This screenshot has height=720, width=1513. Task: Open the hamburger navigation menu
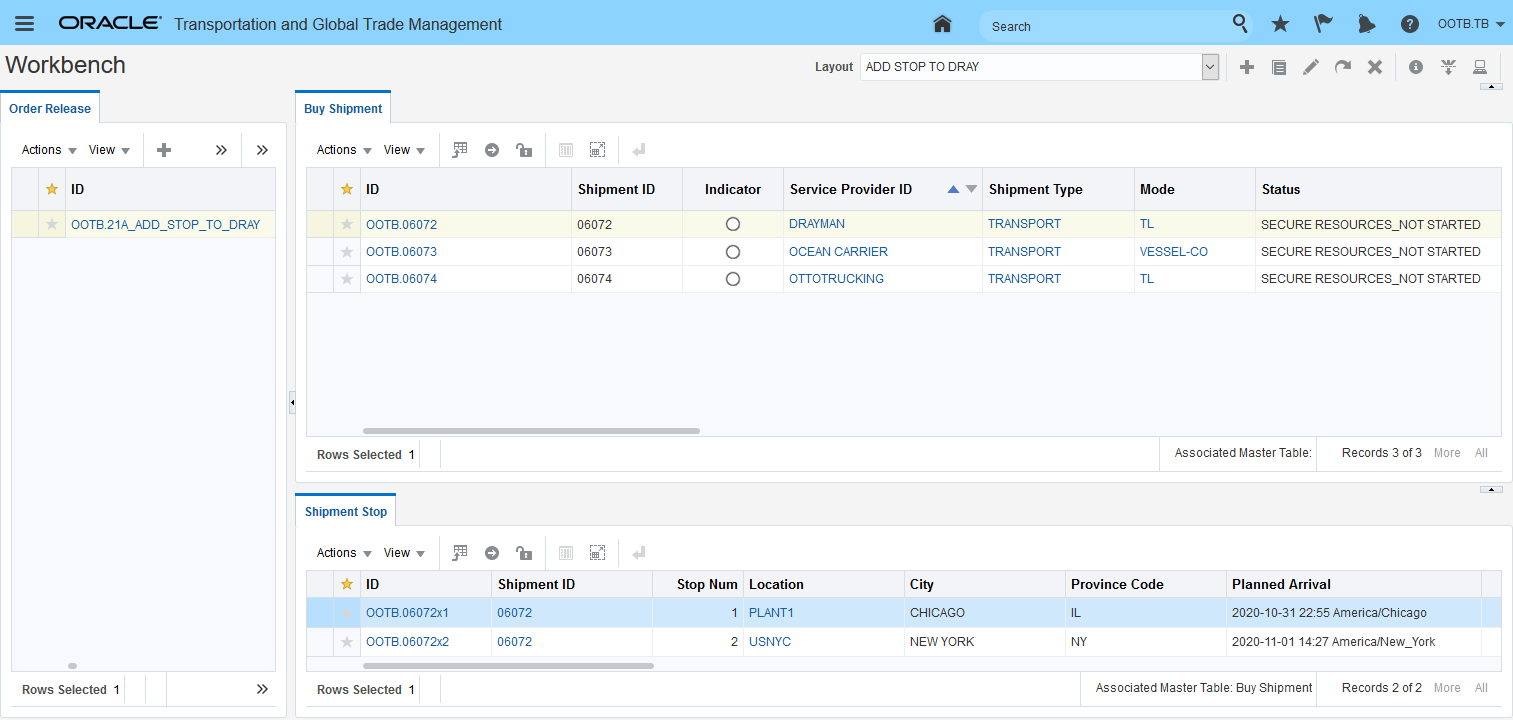[24, 24]
